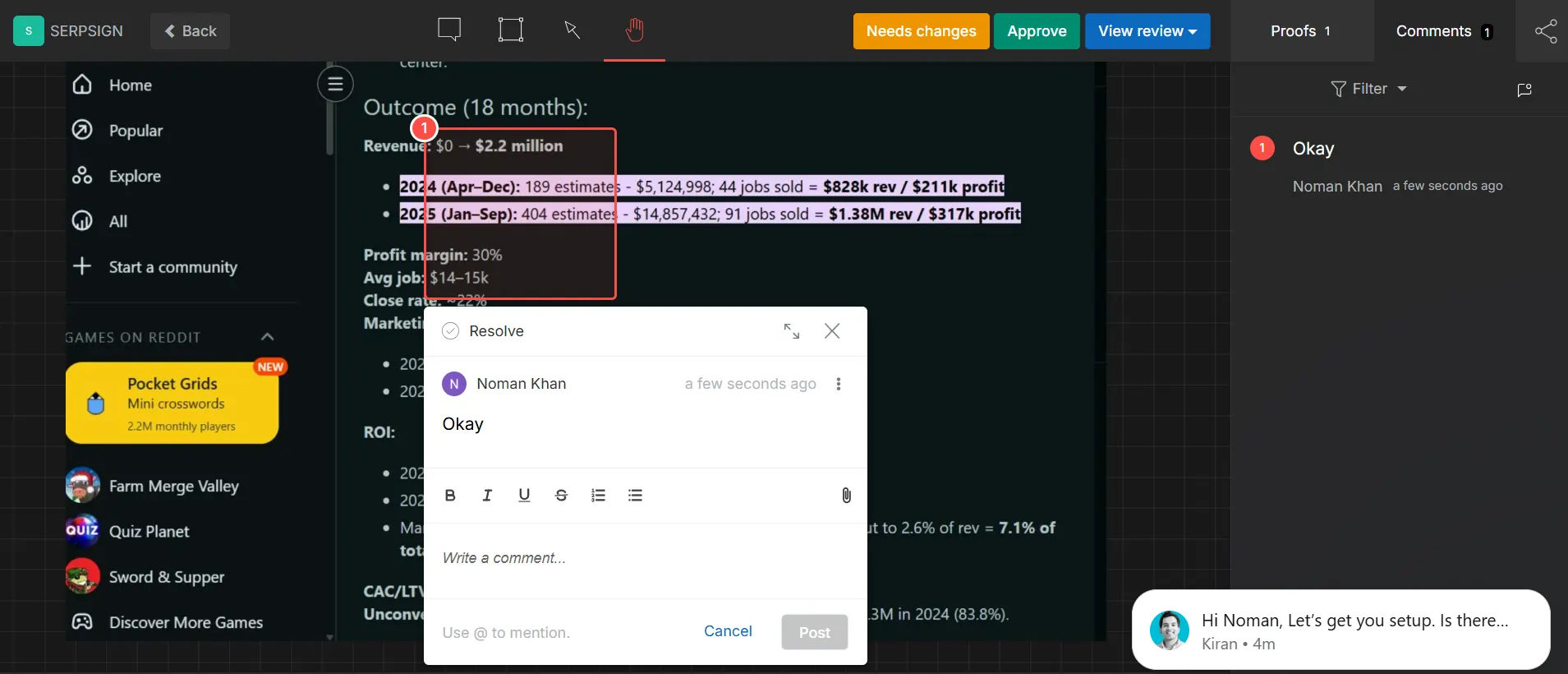Screen dimensions: 1568x674
Task: Select the comment bubble tool
Action: 449,30
